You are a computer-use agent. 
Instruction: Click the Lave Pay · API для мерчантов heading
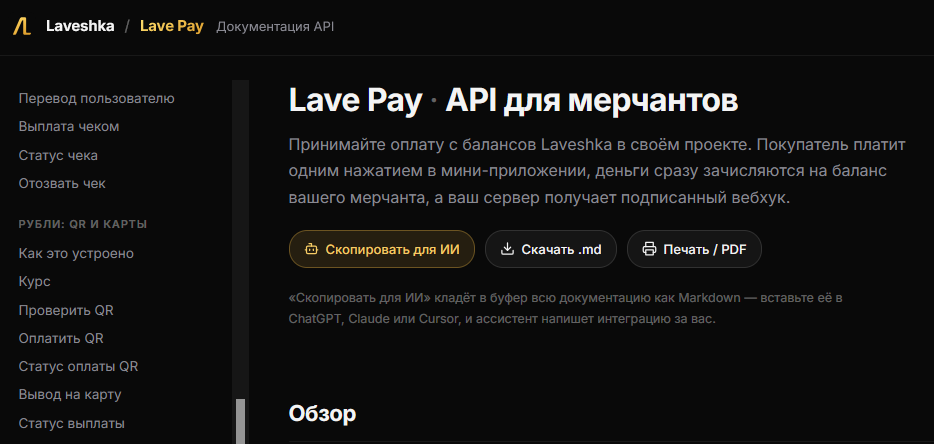click(513, 100)
